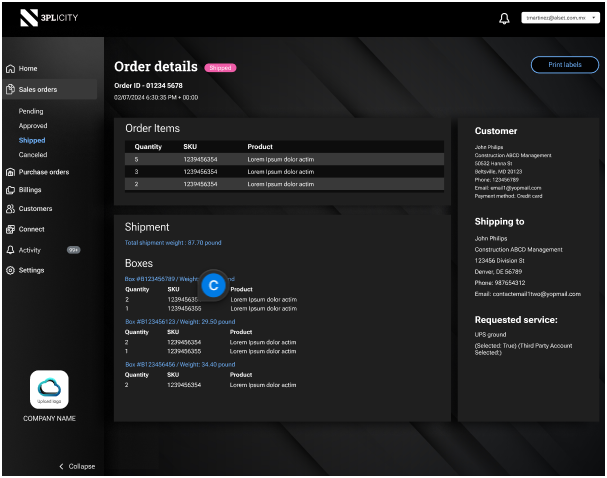607x478 pixels.
Task: Click the Quantity header in Order Items
Action: click(x=148, y=147)
